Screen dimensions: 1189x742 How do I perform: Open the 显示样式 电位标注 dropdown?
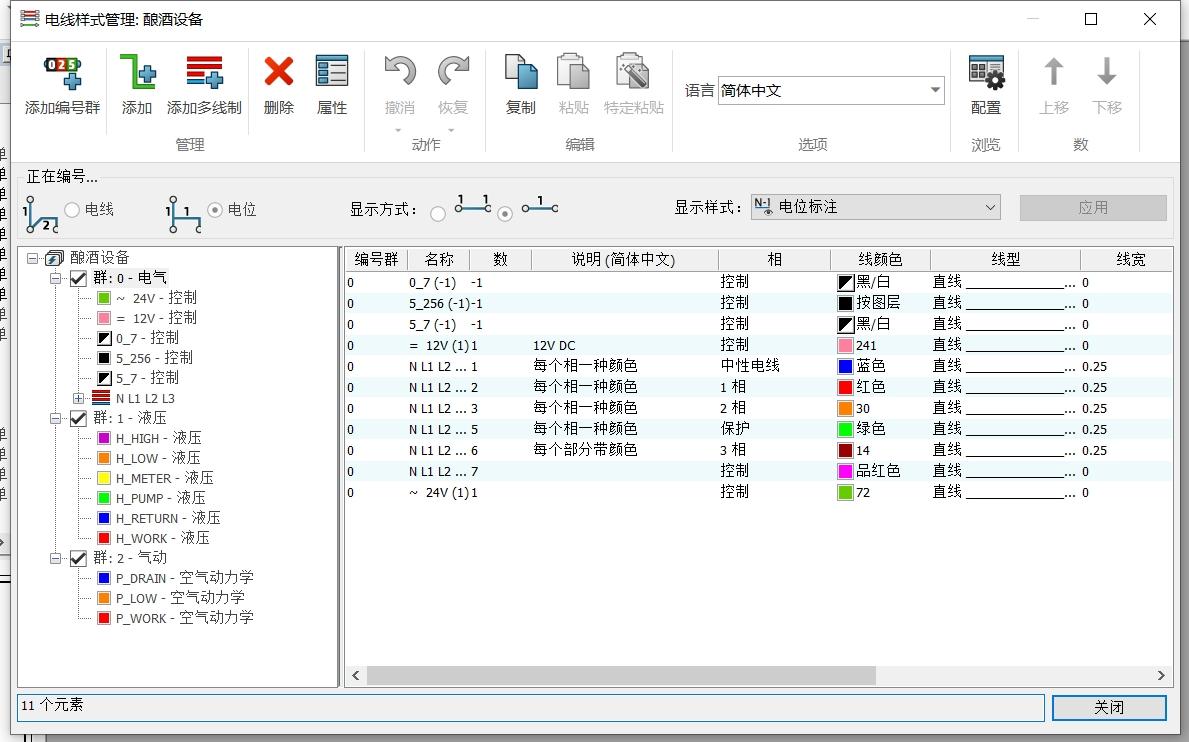[990, 207]
